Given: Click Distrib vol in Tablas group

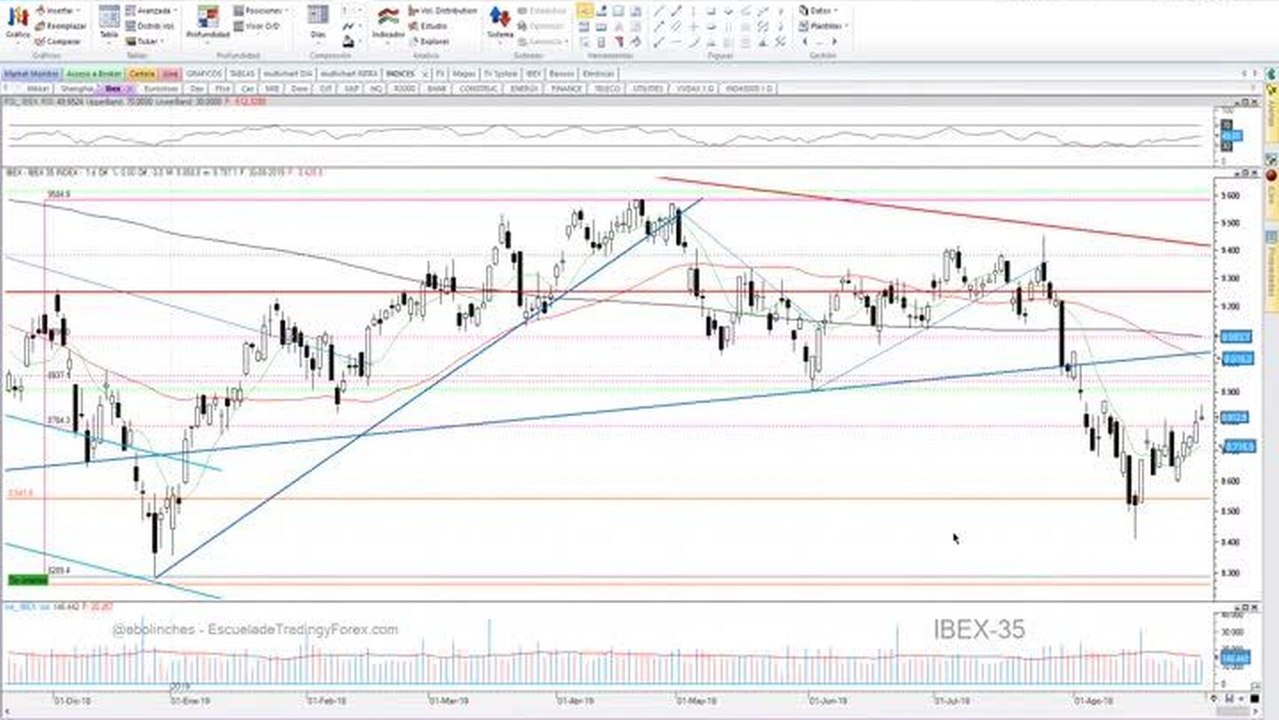Looking at the screenshot, I should coord(148,26).
